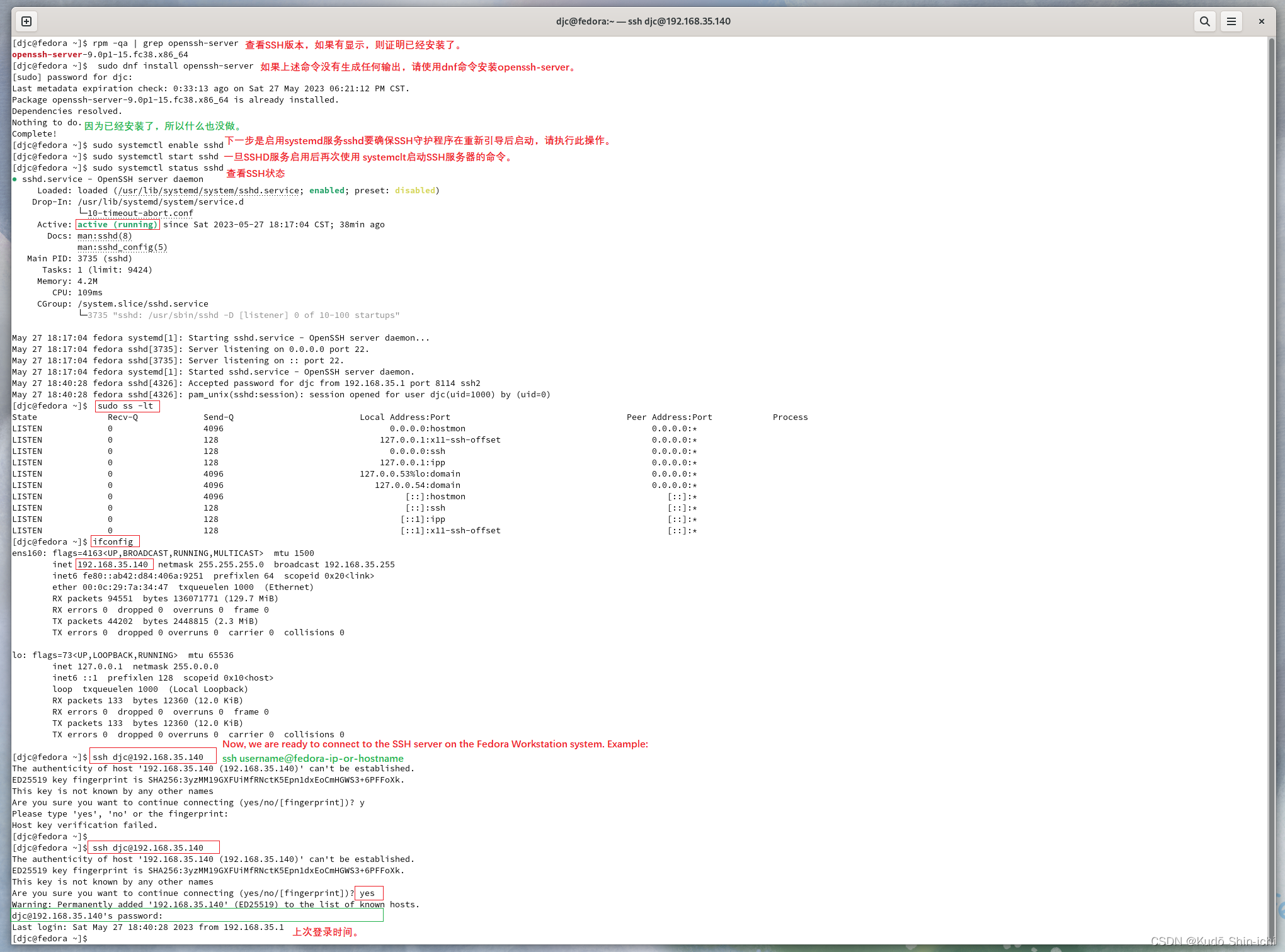This screenshot has height=952, width=1285.
Task: Click 'sudo systemctl start sshd' command
Action: (156, 157)
